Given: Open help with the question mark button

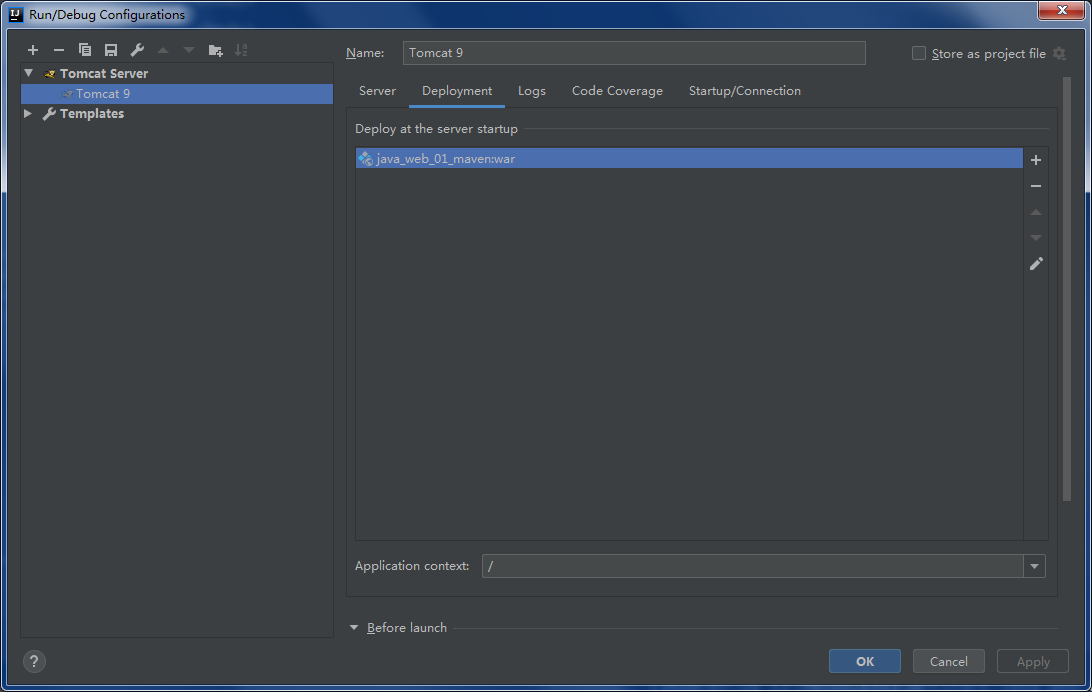Looking at the screenshot, I should (34, 661).
